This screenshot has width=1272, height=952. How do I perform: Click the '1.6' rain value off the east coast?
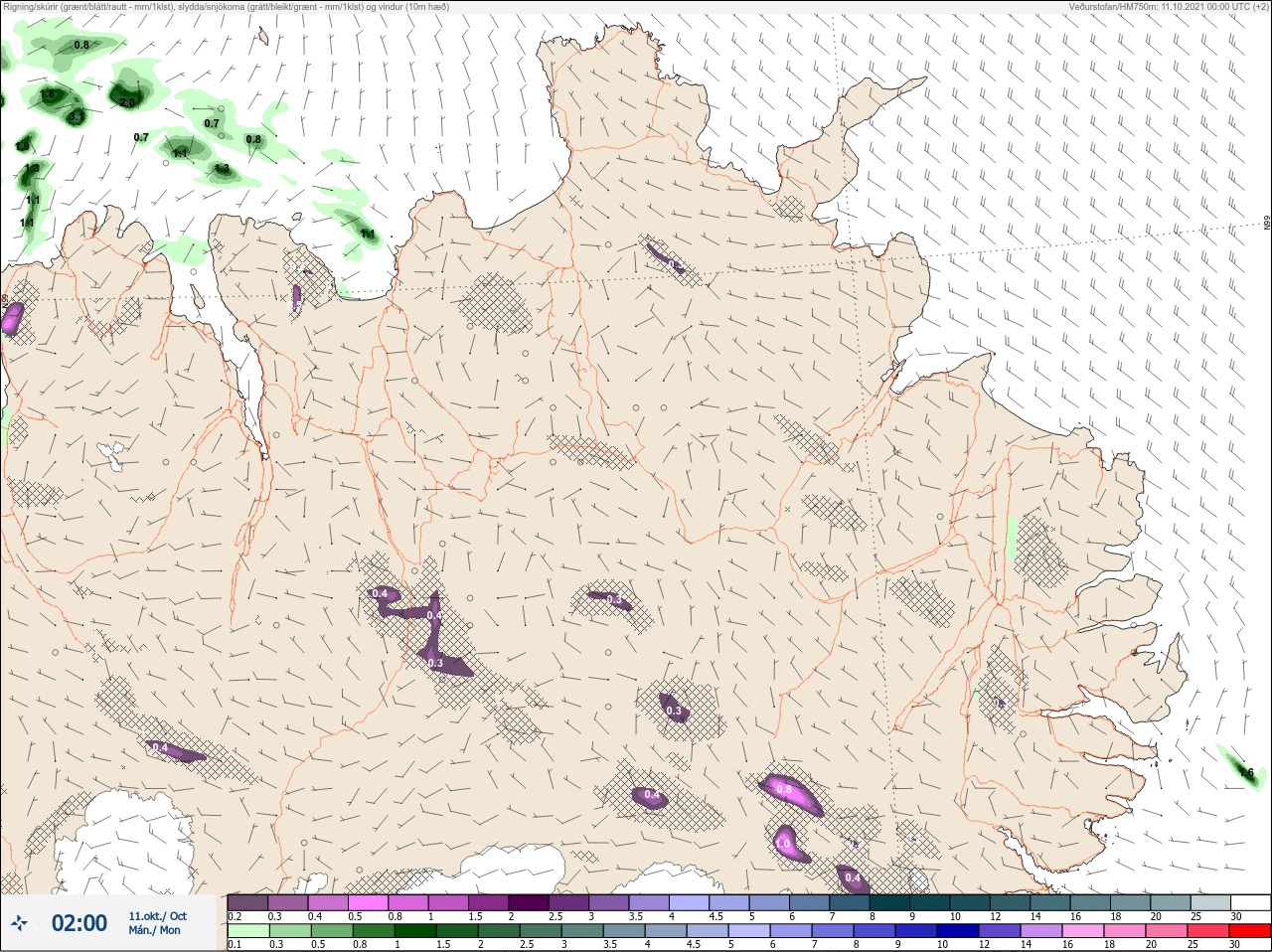click(x=1246, y=772)
